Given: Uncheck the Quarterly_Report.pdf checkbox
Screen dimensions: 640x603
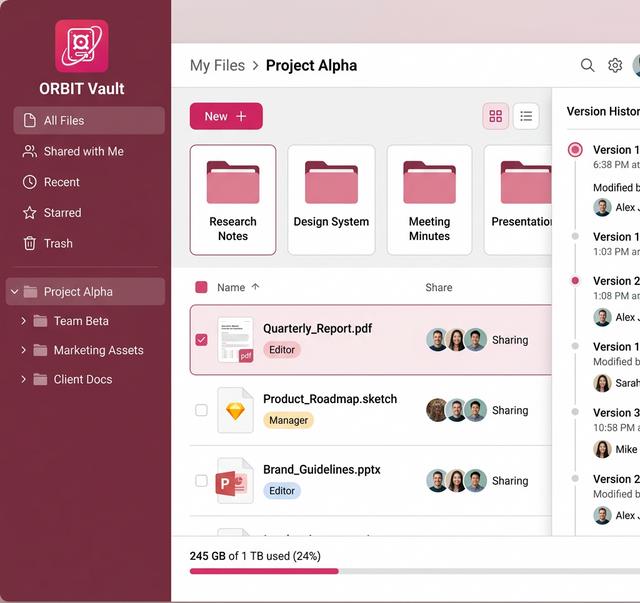Looking at the screenshot, I should point(201,340).
